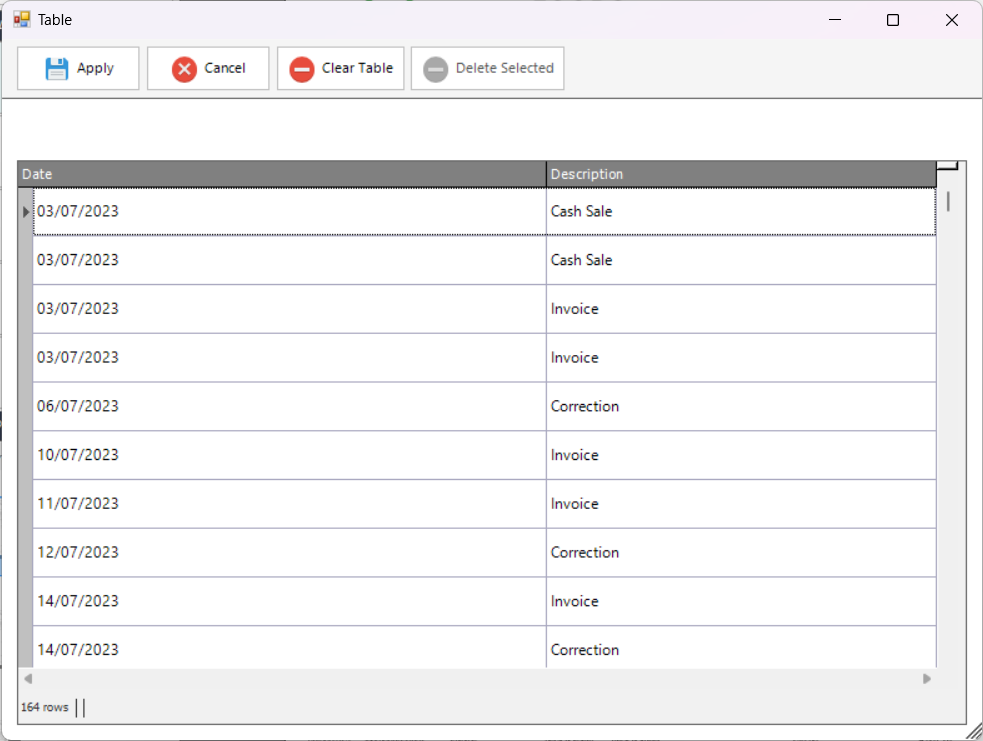Click row header of the 10/07/2023 row
Screen dimensions: 983x741
coord(25,455)
